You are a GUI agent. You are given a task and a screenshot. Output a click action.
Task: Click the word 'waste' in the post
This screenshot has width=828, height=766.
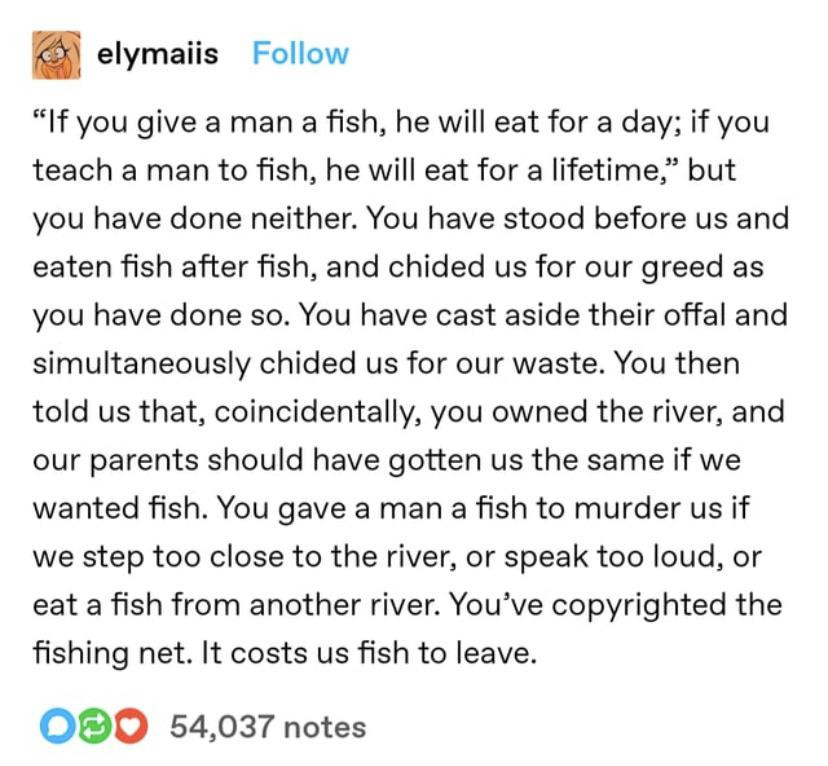[558, 364]
